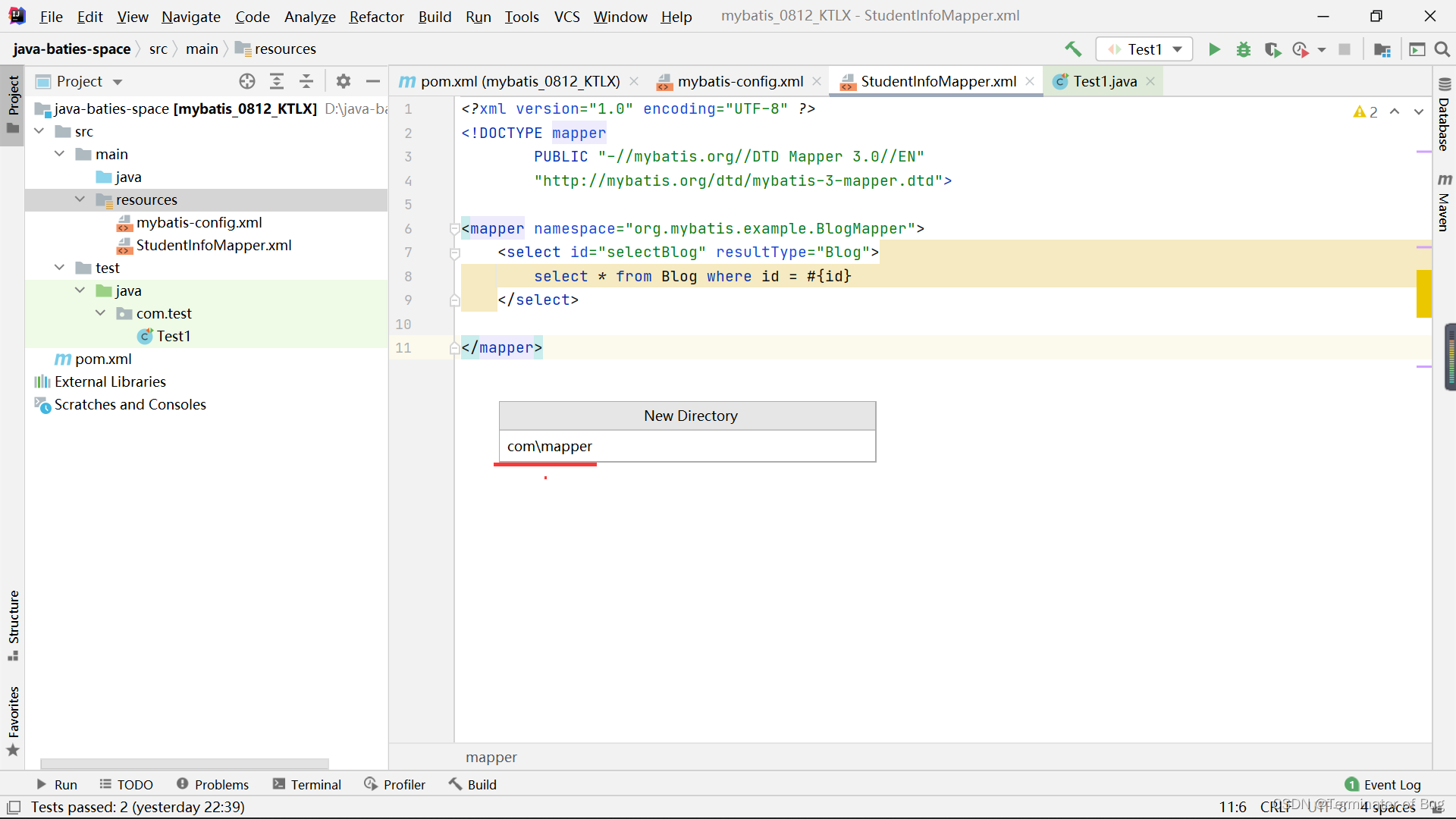1456x819 pixels.
Task: Open the File menu
Action: [x=51, y=16]
